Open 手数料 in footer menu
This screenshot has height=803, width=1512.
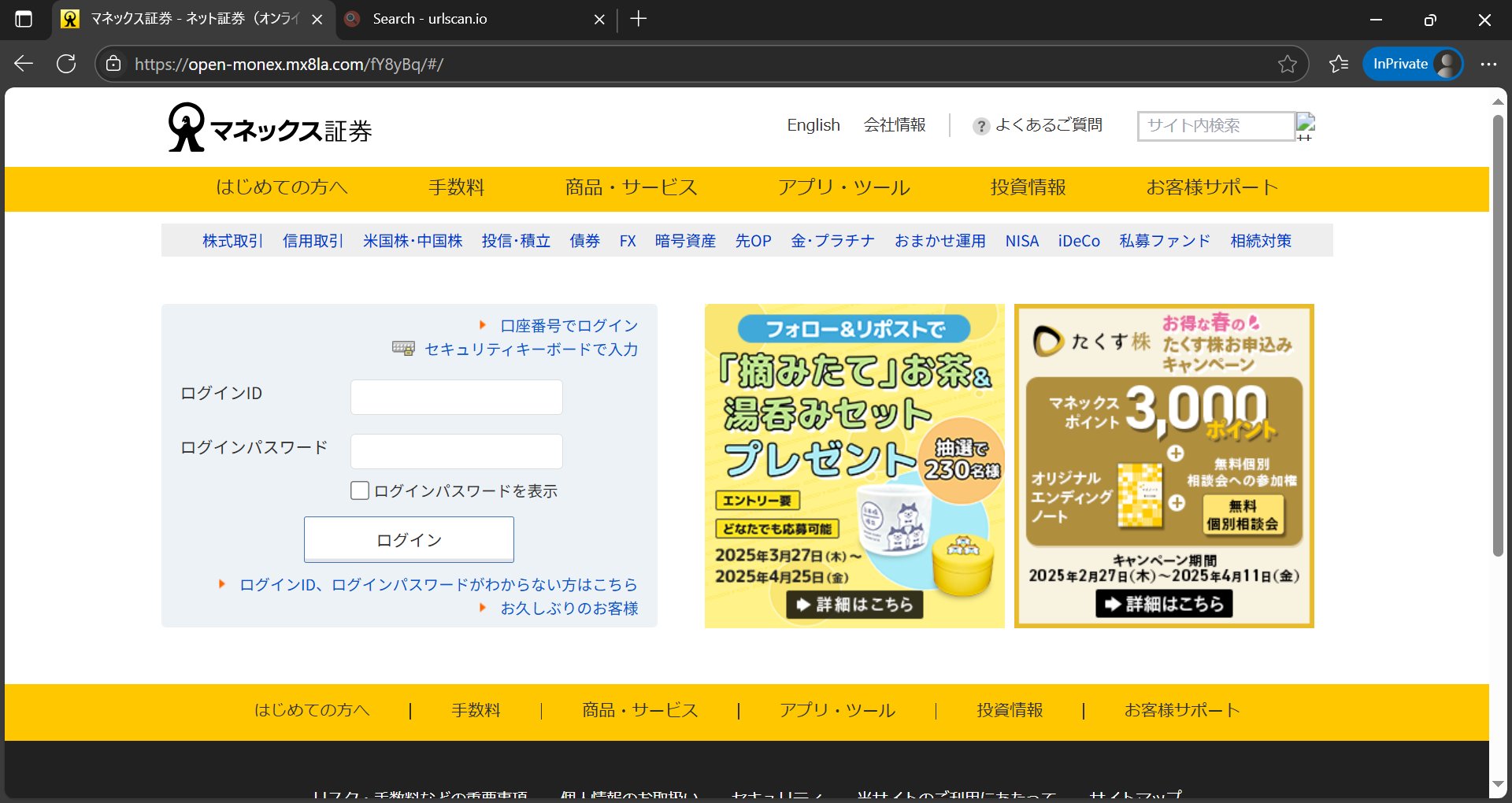[x=476, y=710]
